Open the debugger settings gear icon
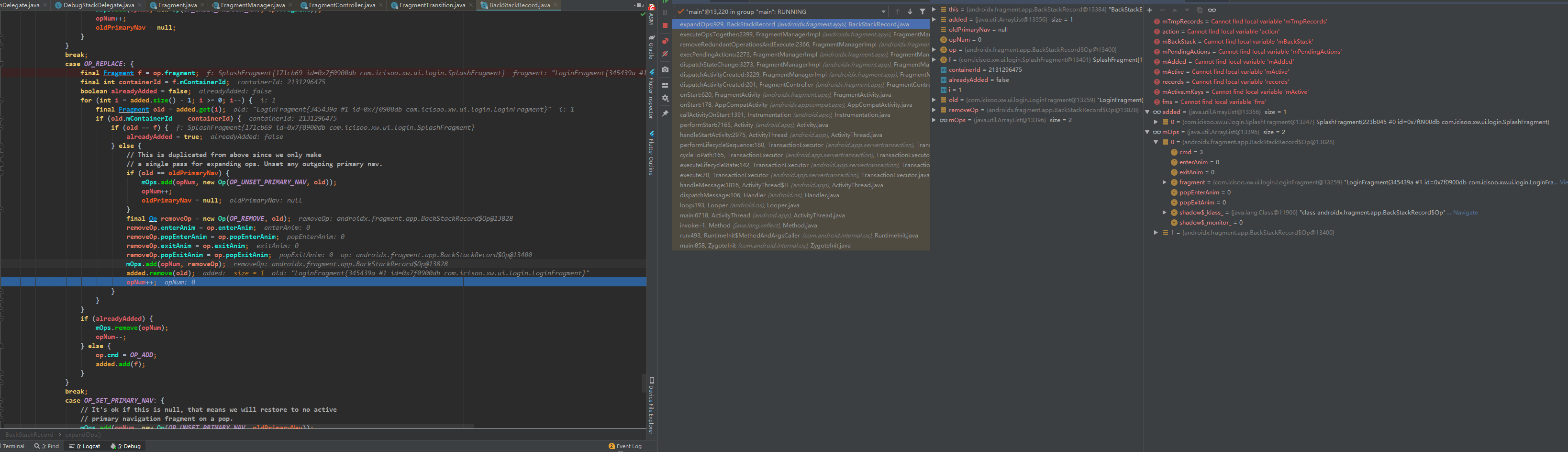This screenshot has width=1568, height=452. pyautogui.click(x=665, y=98)
